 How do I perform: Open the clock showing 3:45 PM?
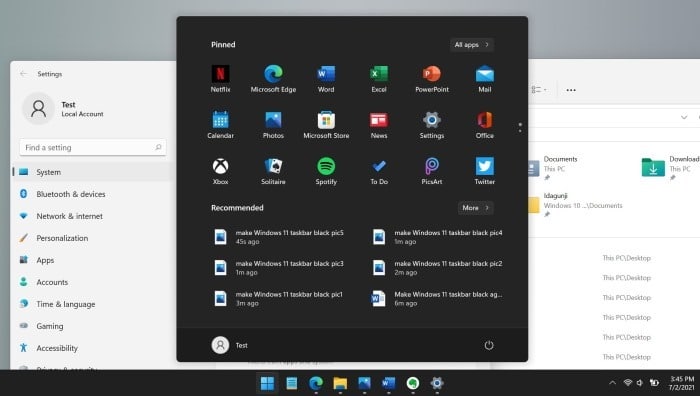point(681,383)
